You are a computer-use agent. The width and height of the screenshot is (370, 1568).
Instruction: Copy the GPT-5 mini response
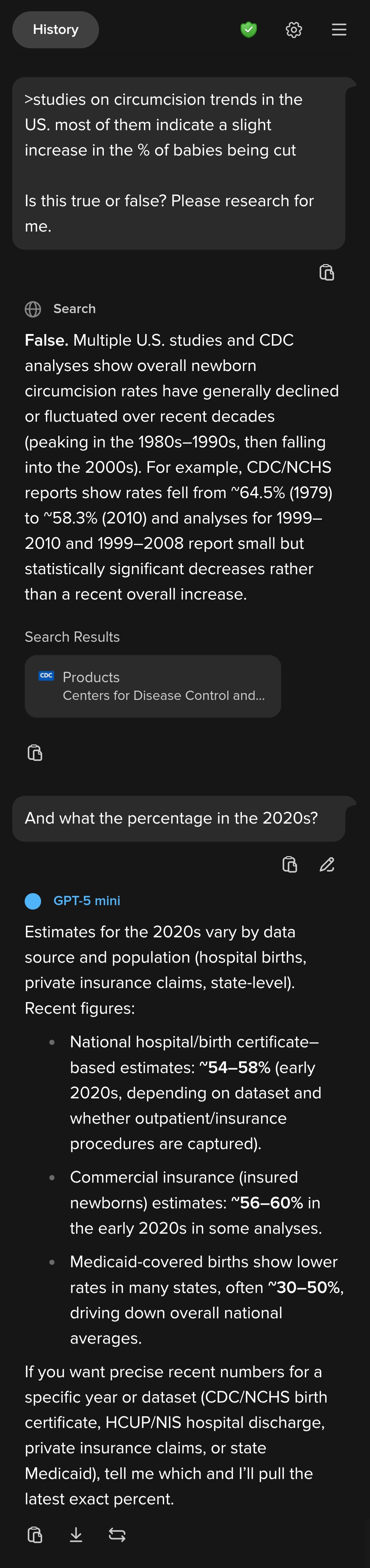coord(35,1535)
